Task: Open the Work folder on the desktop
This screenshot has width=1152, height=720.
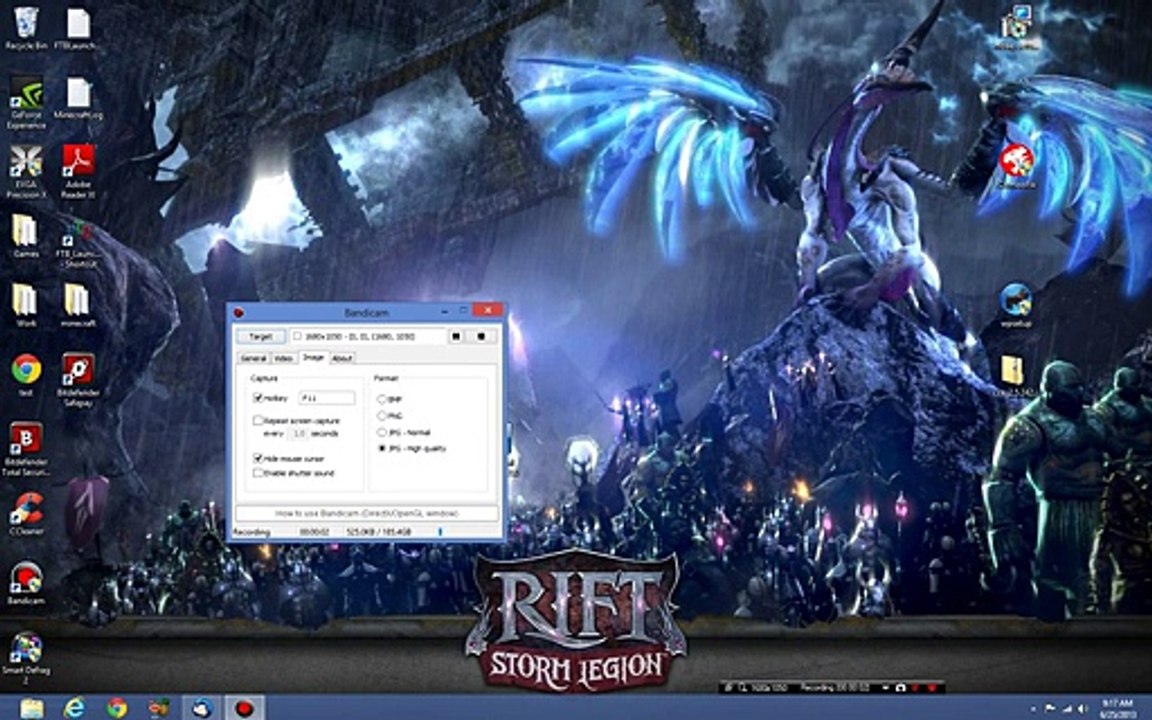Action: (x=26, y=304)
